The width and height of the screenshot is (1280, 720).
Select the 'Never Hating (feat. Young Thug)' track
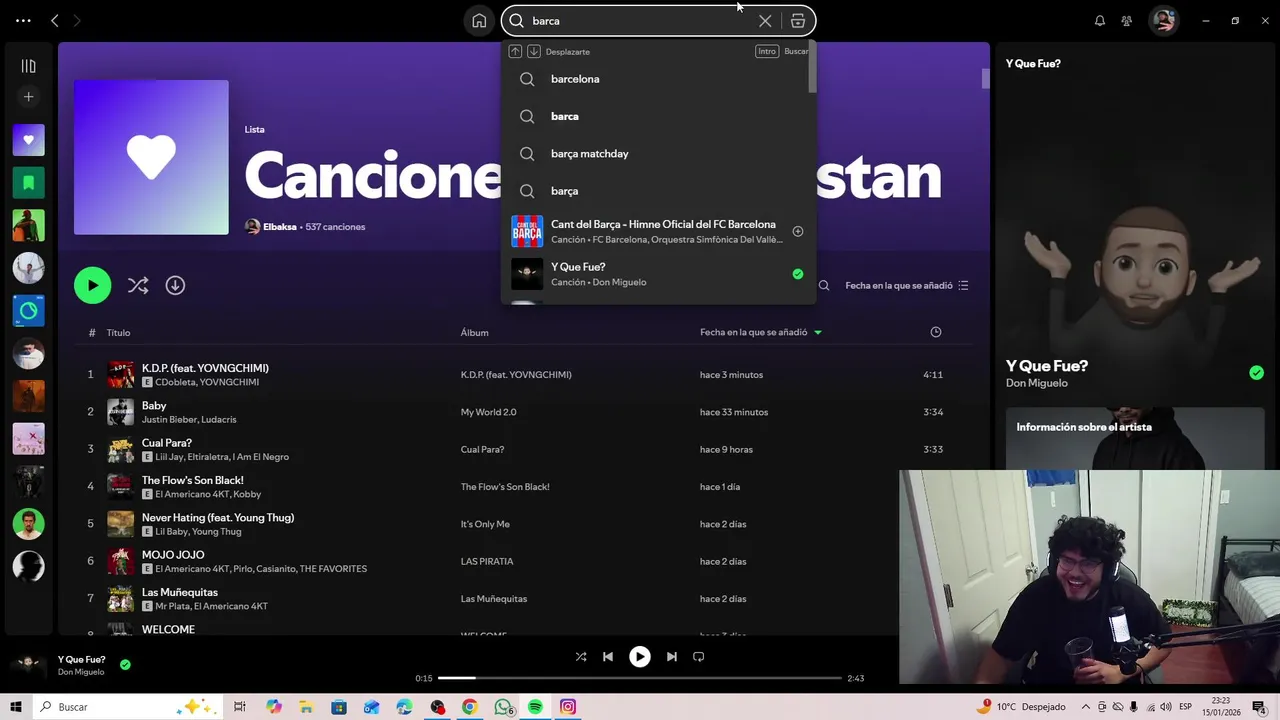tap(218, 518)
